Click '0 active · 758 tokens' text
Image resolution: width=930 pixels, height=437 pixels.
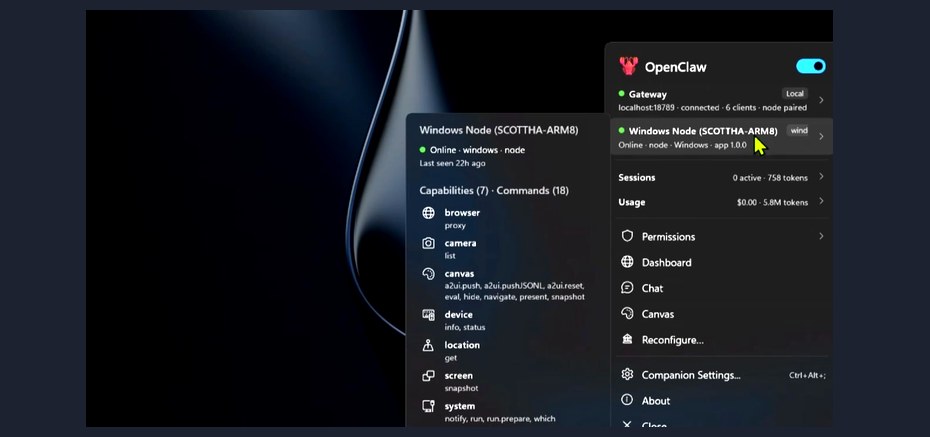[770, 178]
